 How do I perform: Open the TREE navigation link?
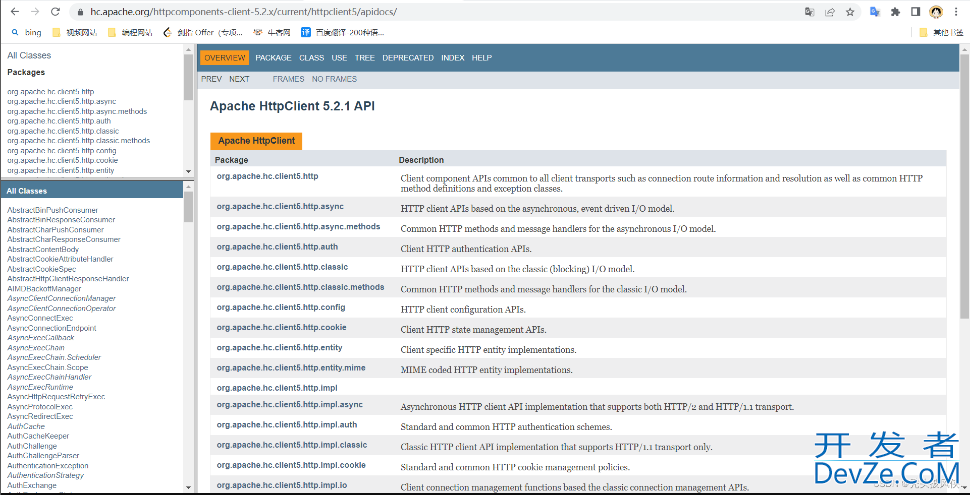pos(364,58)
